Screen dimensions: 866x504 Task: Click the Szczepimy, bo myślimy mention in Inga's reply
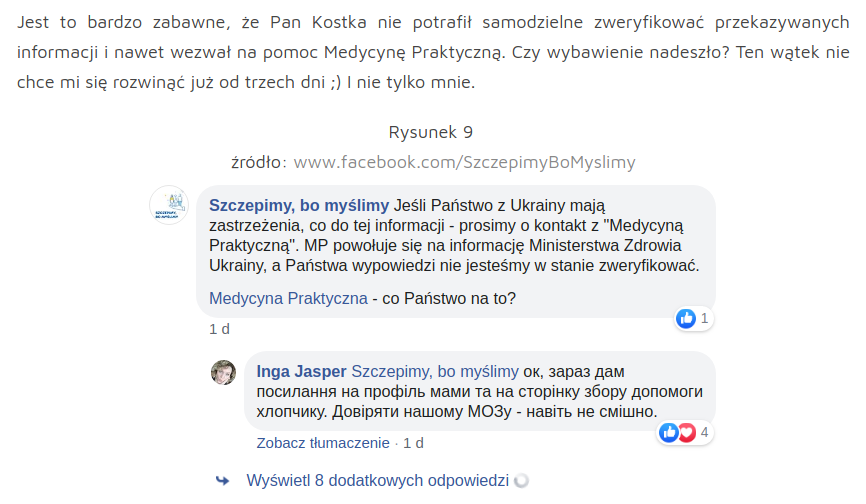click(x=435, y=372)
